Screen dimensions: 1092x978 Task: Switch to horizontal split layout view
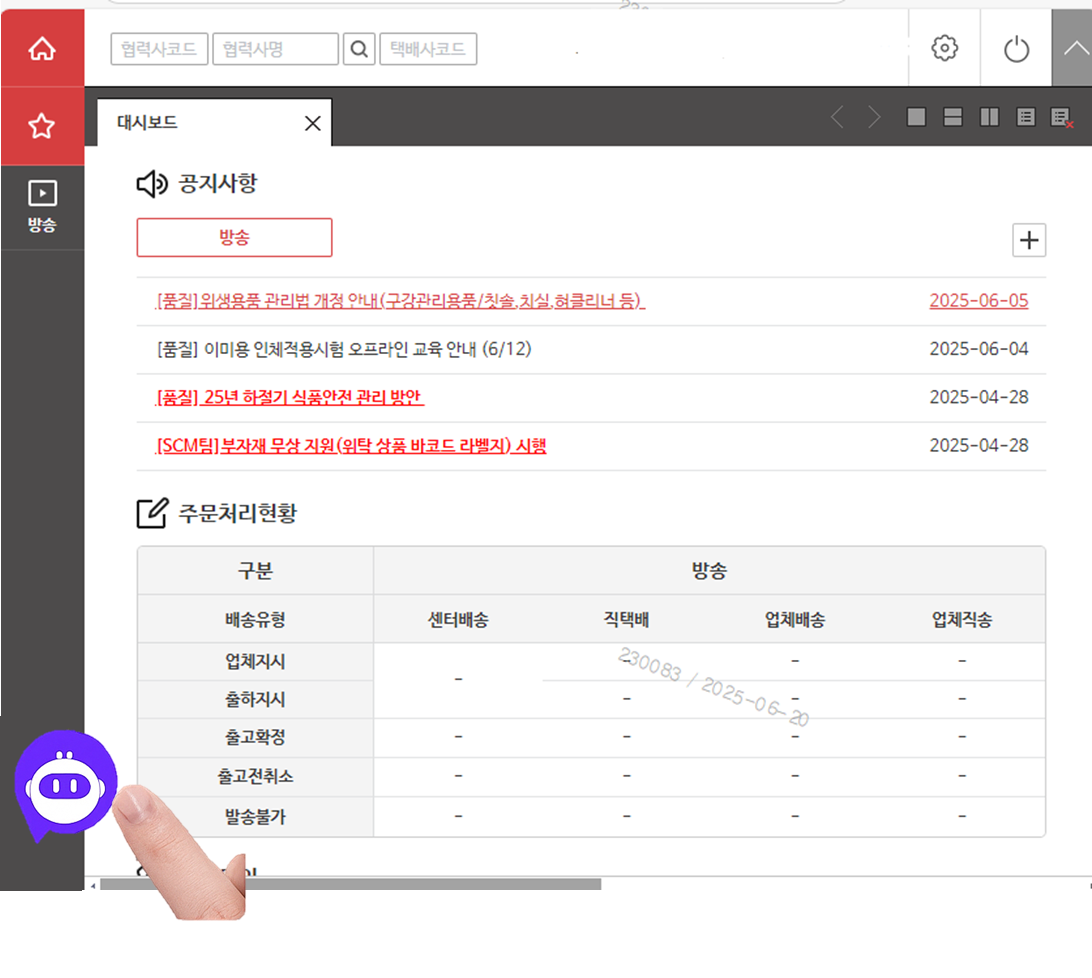point(952,117)
